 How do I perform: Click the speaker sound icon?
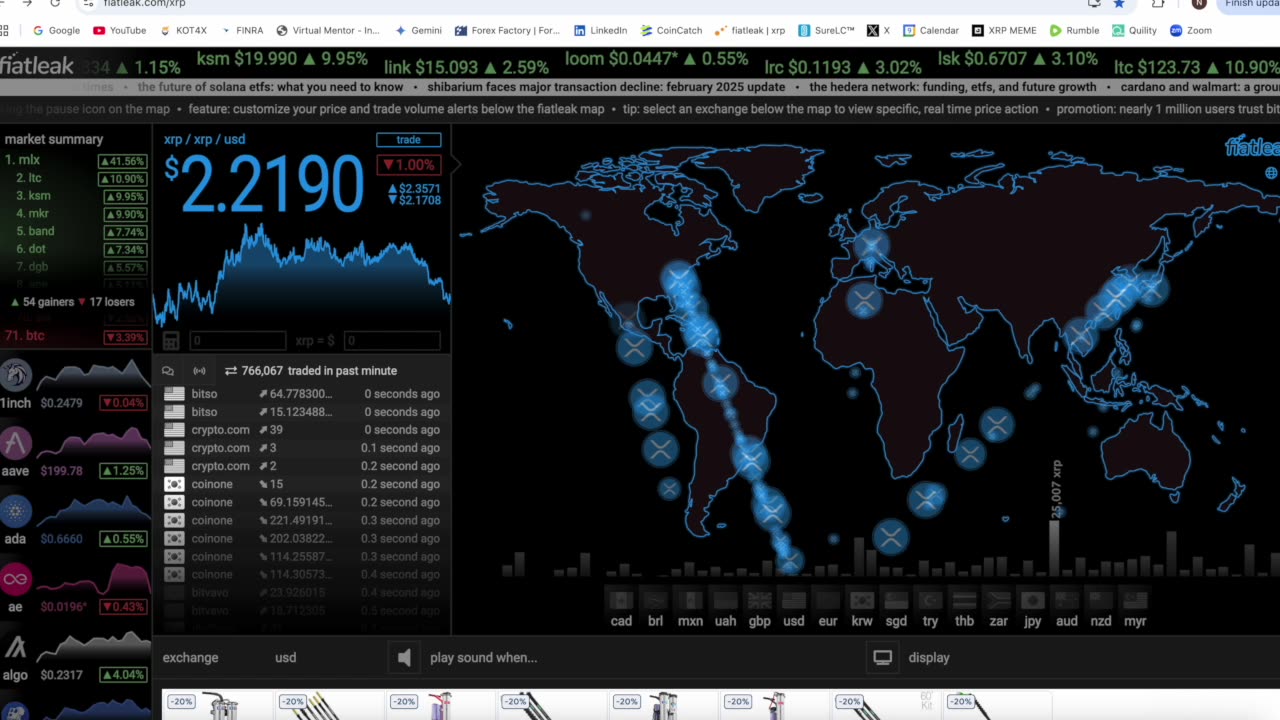point(404,657)
